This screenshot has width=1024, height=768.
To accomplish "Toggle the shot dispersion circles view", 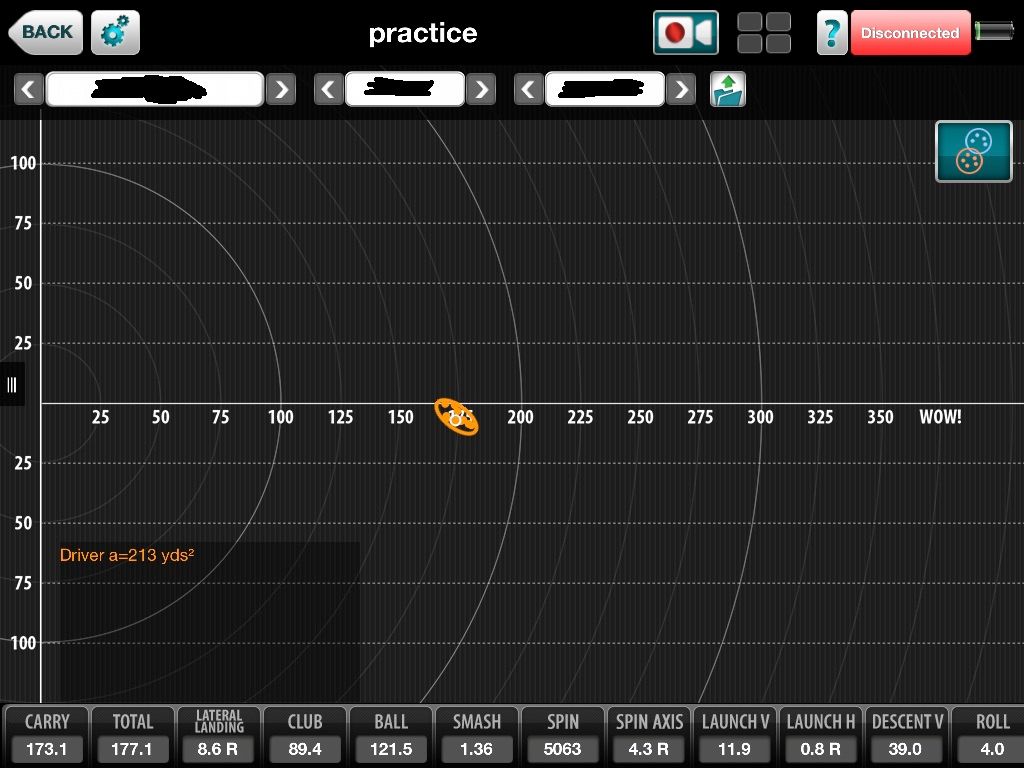I will 974,152.
